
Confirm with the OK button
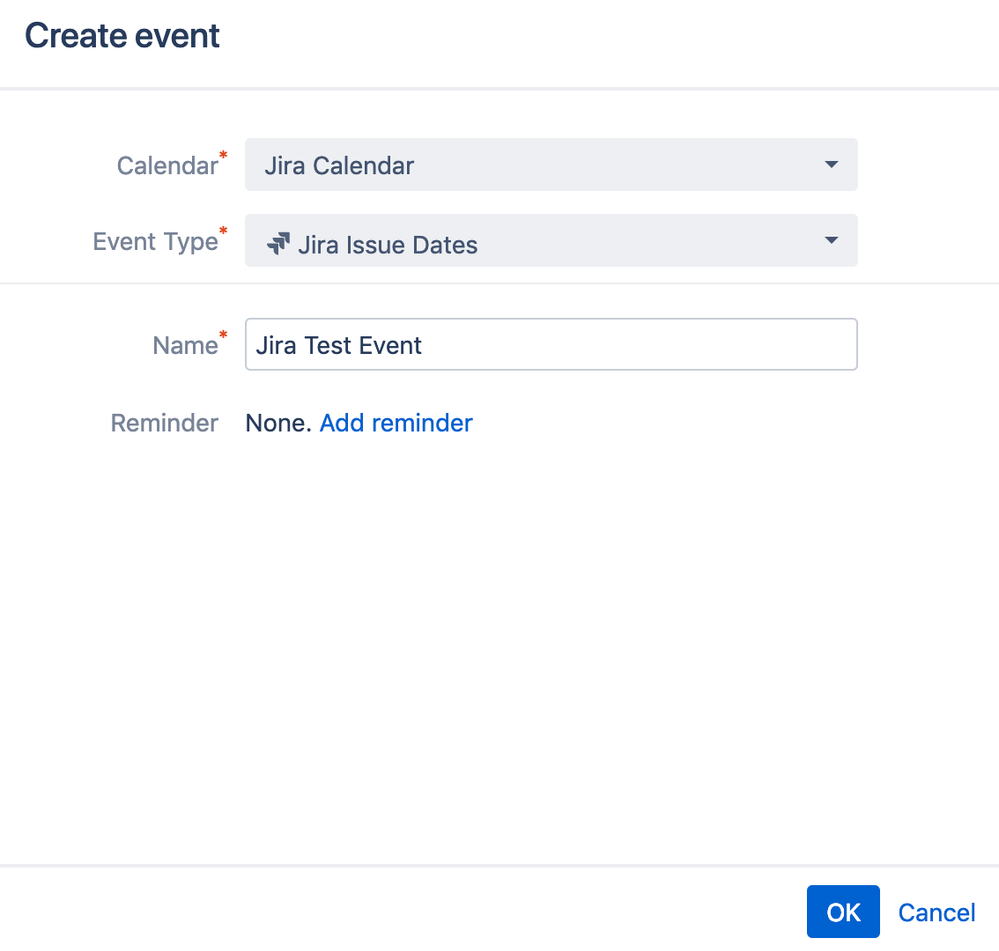pyautogui.click(x=842, y=912)
